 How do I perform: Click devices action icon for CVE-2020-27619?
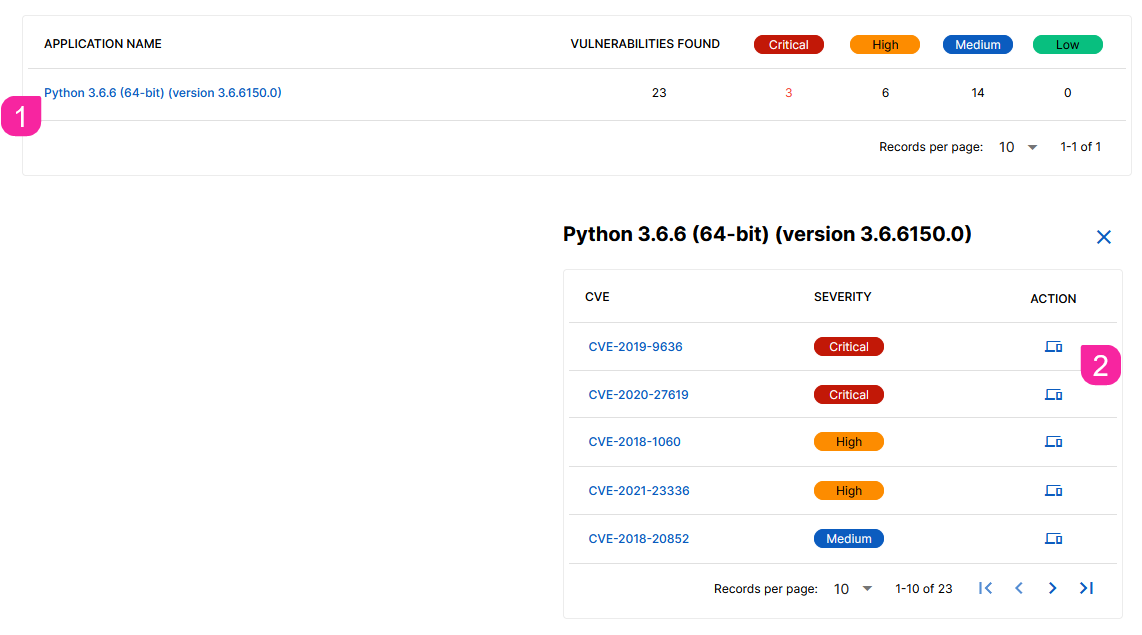coord(1053,395)
